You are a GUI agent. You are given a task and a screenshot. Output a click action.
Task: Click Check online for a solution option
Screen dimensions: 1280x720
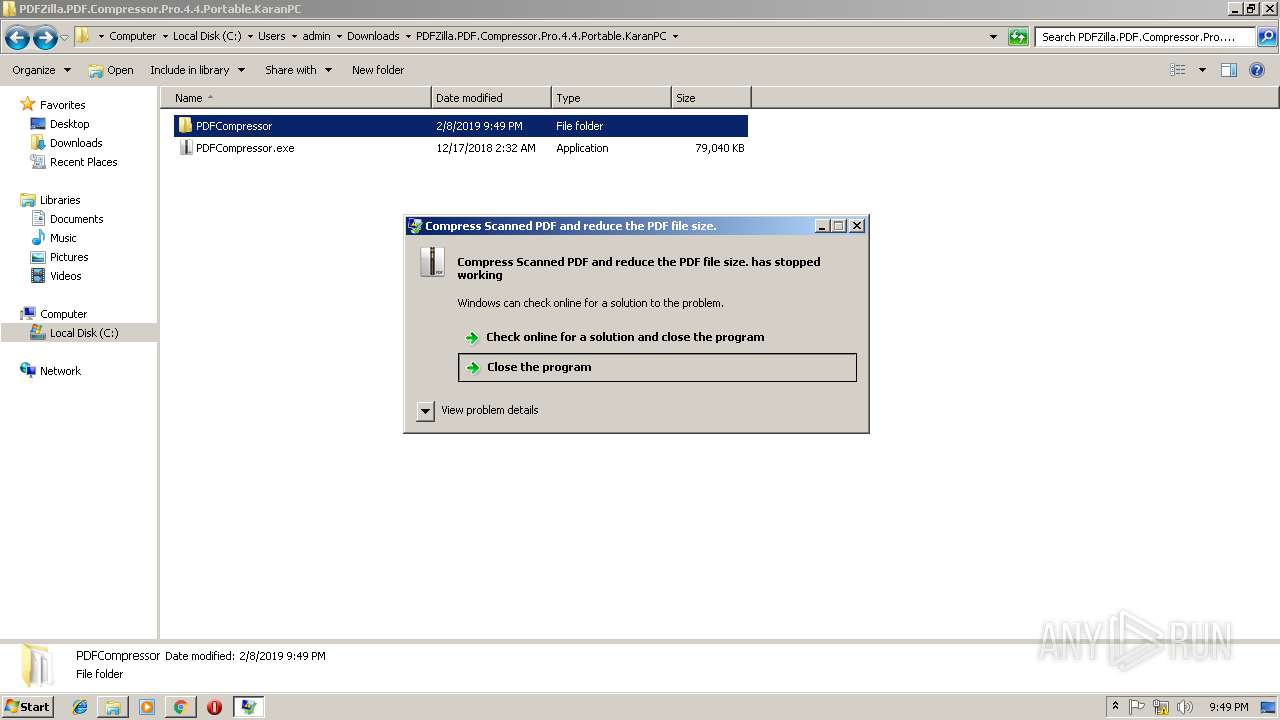[657, 337]
